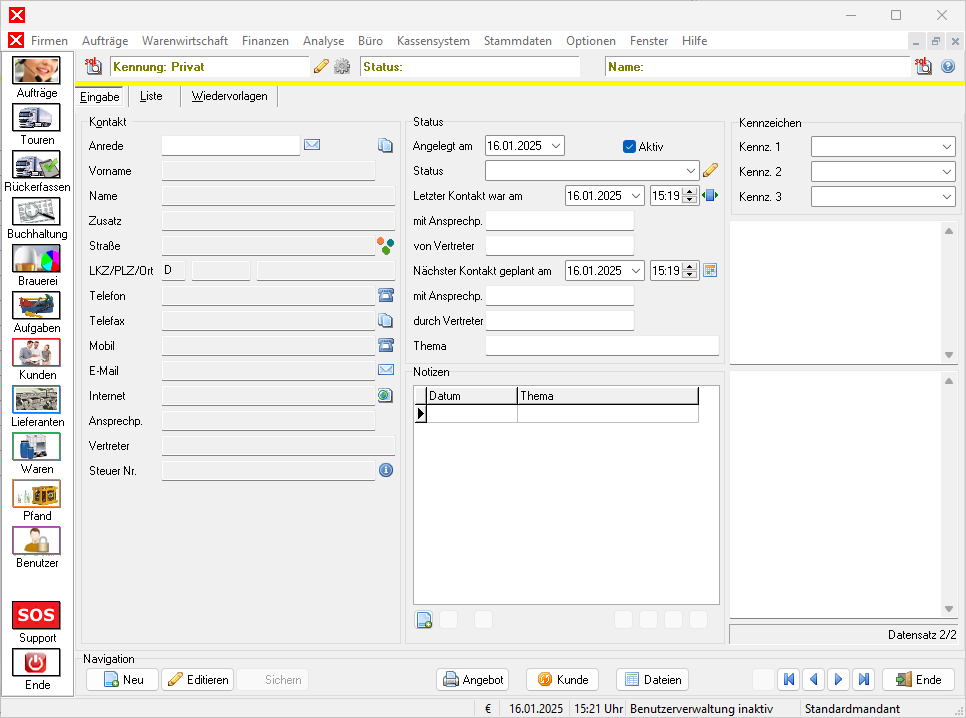Open the Warenwirtschaft menu
Screen dimensions: 966x718
click(x=185, y=41)
